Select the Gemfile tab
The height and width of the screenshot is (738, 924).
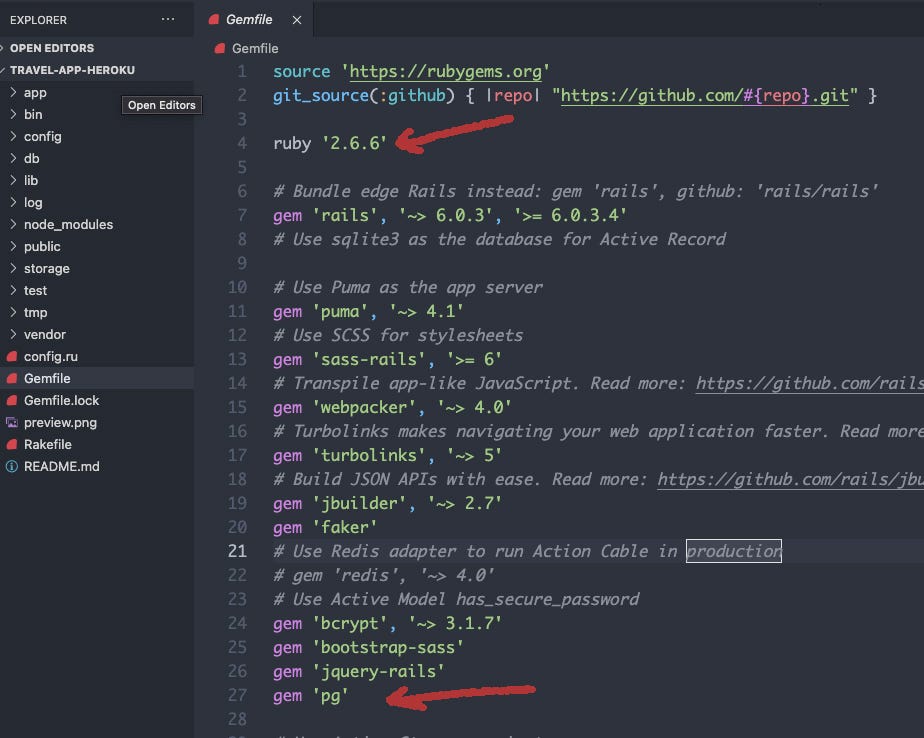pos(254,19)
